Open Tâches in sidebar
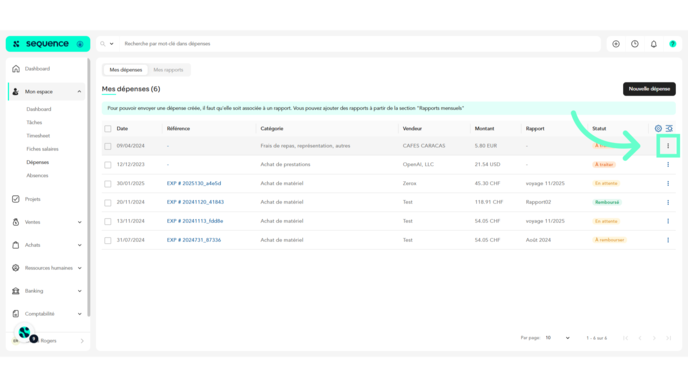688x387 pixels. [x=34, y=122]
